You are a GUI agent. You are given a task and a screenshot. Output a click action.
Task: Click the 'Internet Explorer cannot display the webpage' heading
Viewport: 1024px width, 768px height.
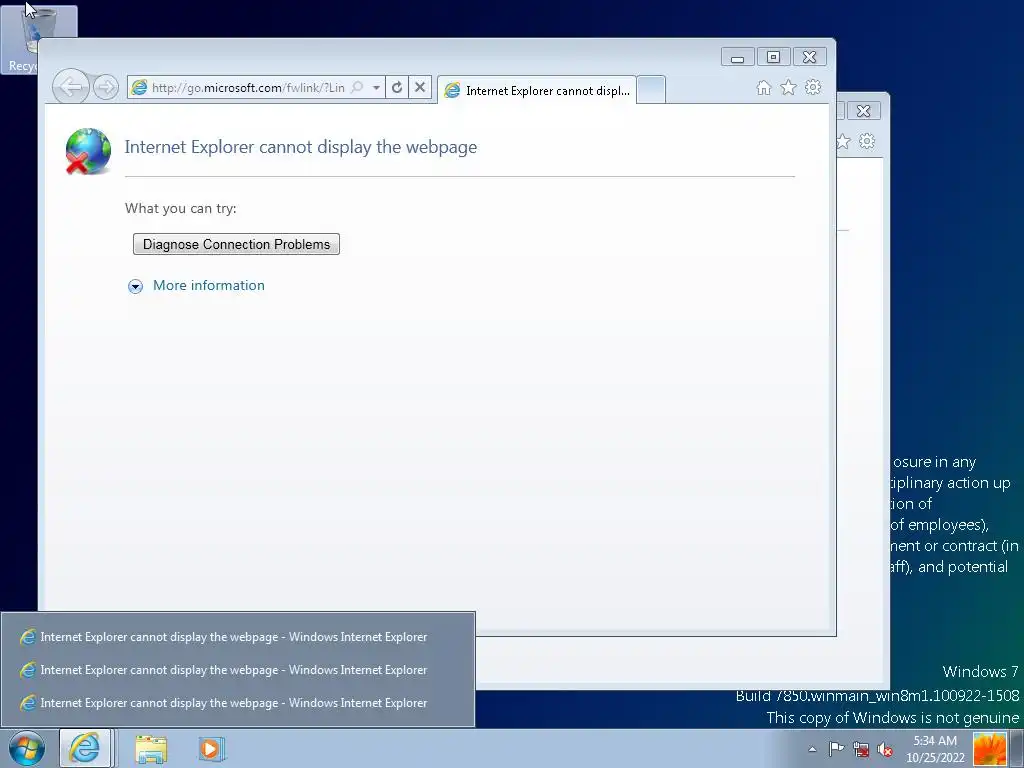pos(301,147)
